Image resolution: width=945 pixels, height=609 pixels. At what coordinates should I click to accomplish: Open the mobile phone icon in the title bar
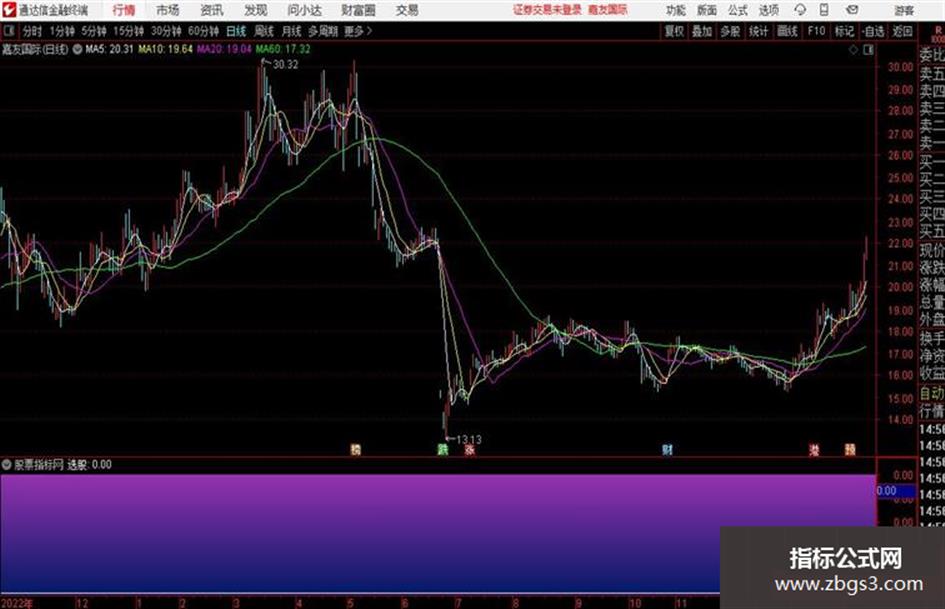coord(824,10)
